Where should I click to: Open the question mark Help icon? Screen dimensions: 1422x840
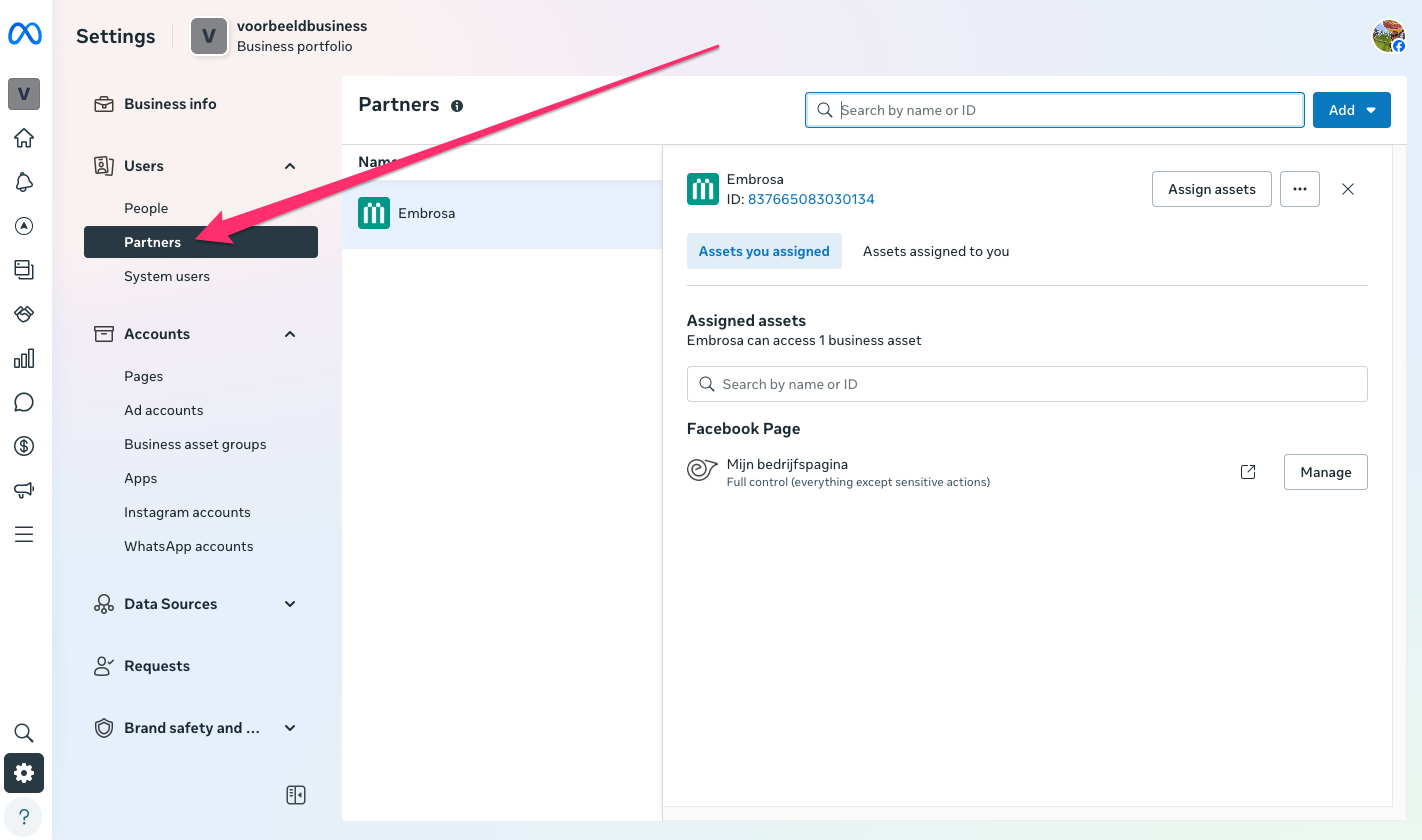24,817
